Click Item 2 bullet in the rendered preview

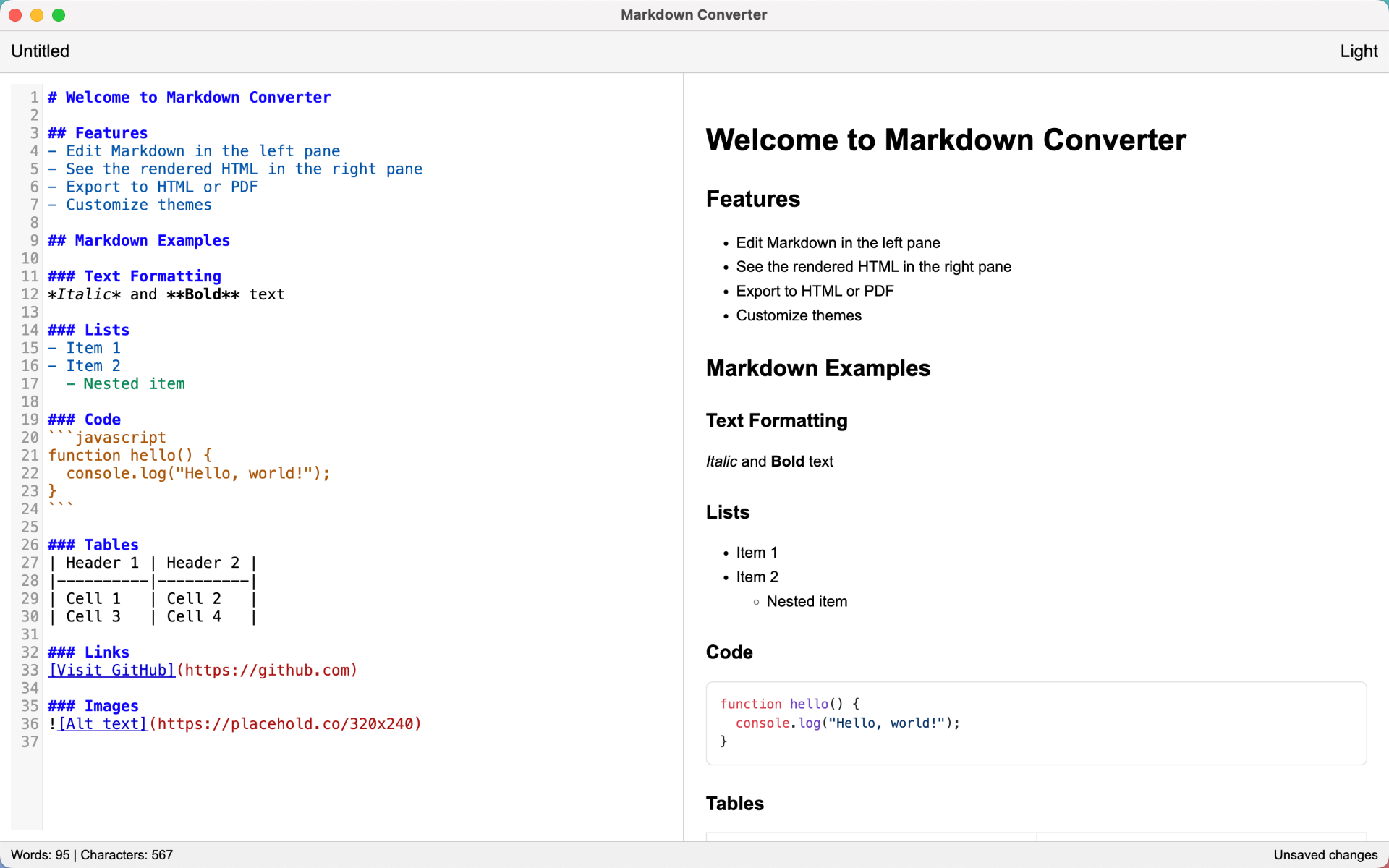757,576
